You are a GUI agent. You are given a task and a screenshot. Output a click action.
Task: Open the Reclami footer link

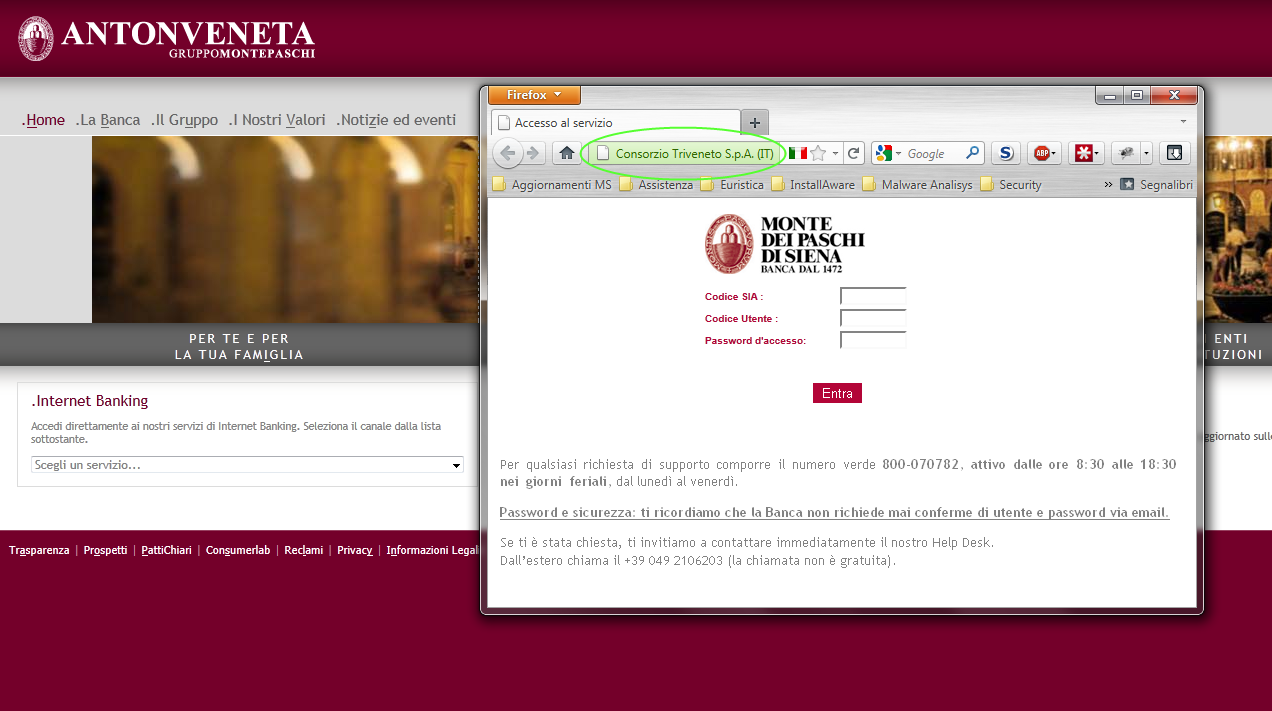(x=304, y=550)
